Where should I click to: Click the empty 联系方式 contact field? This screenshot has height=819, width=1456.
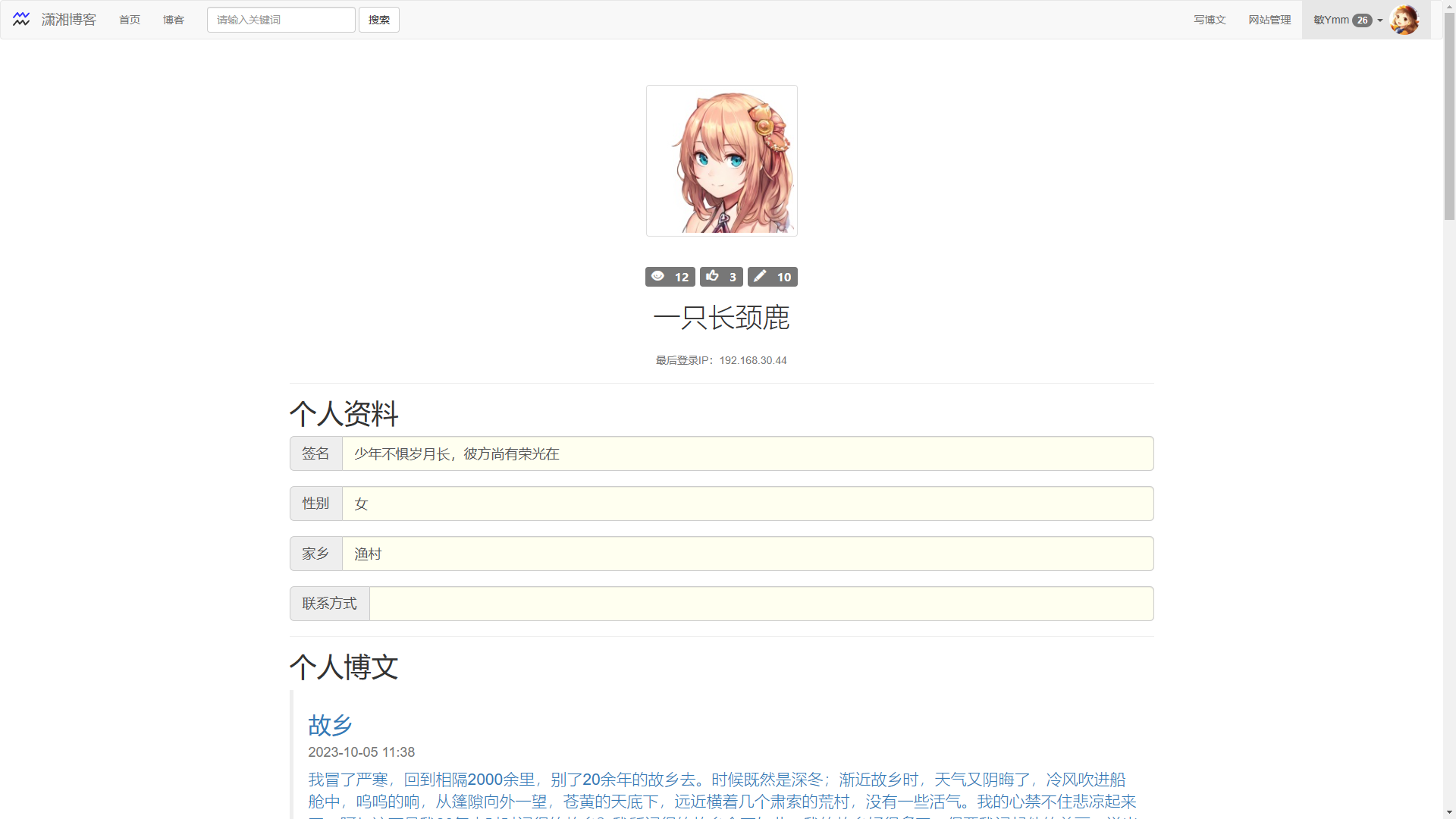click(x=761, y=604)
